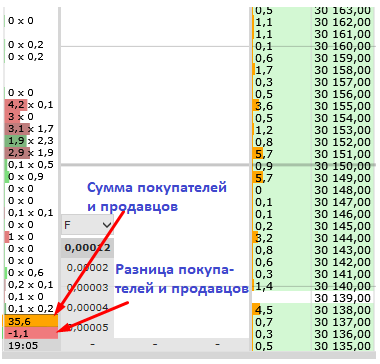Click price level 30 155,00
Viewport: 380px width, 364px height.
[342, 106]
